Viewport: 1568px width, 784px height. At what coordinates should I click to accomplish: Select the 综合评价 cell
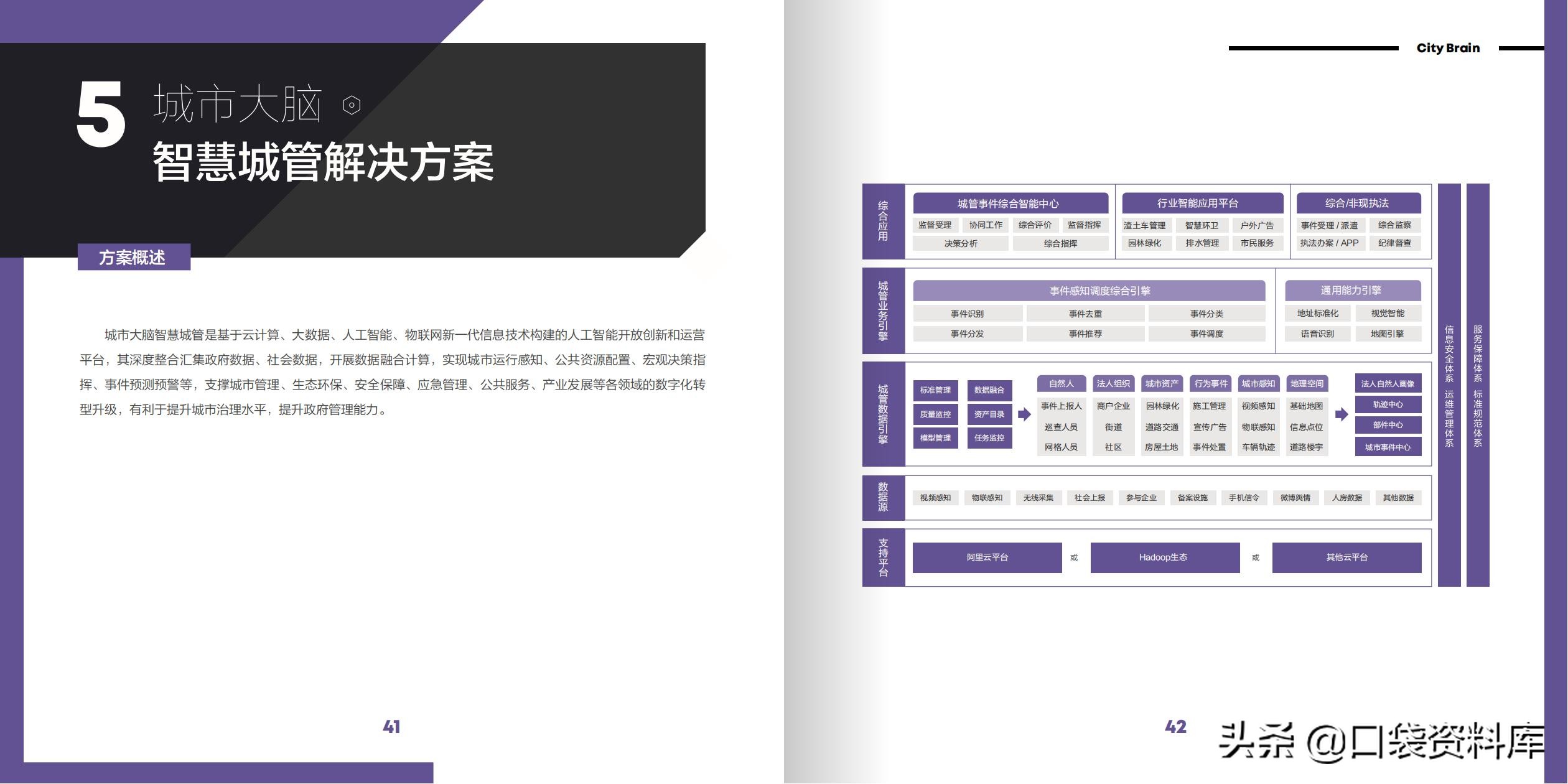[1035, 225]
